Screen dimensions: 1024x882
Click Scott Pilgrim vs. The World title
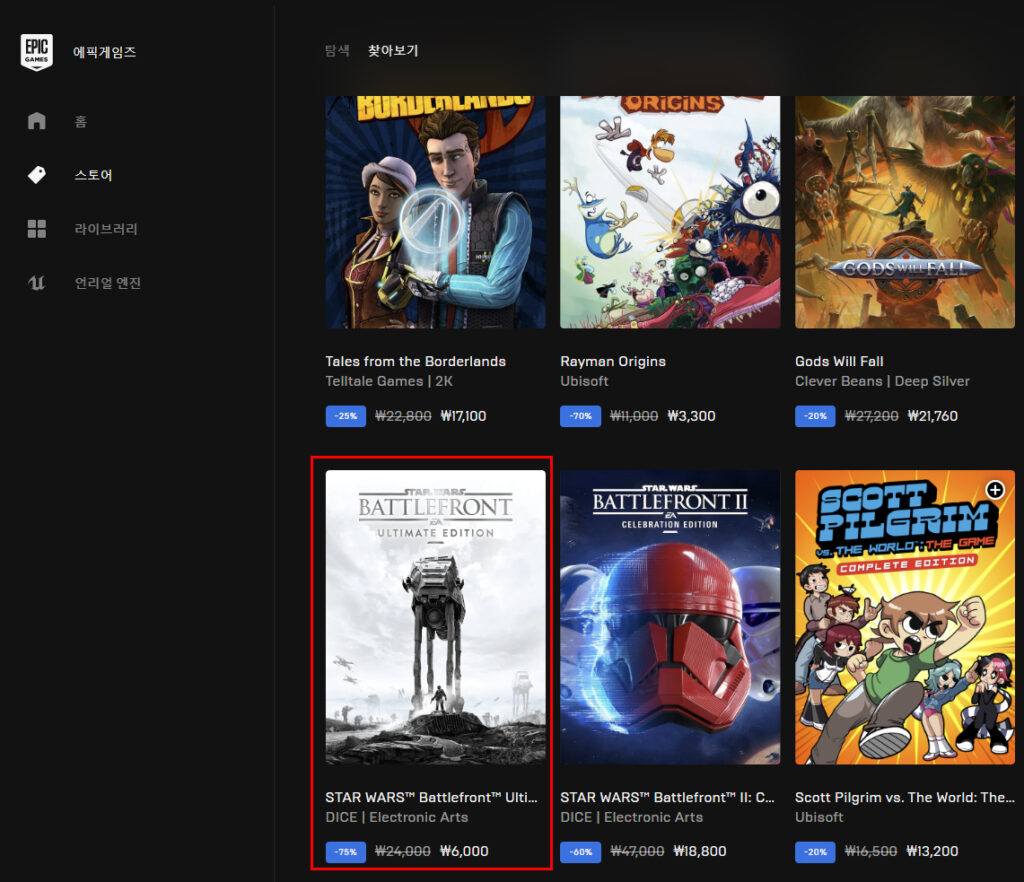[904, 797]
